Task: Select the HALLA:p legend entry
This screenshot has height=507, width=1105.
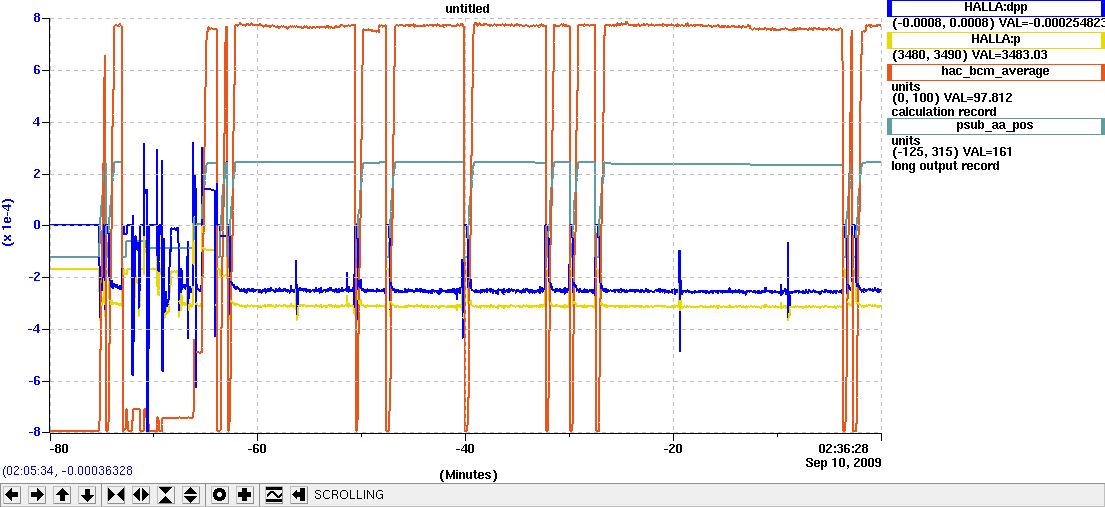Action: click(x=996, y=40)
